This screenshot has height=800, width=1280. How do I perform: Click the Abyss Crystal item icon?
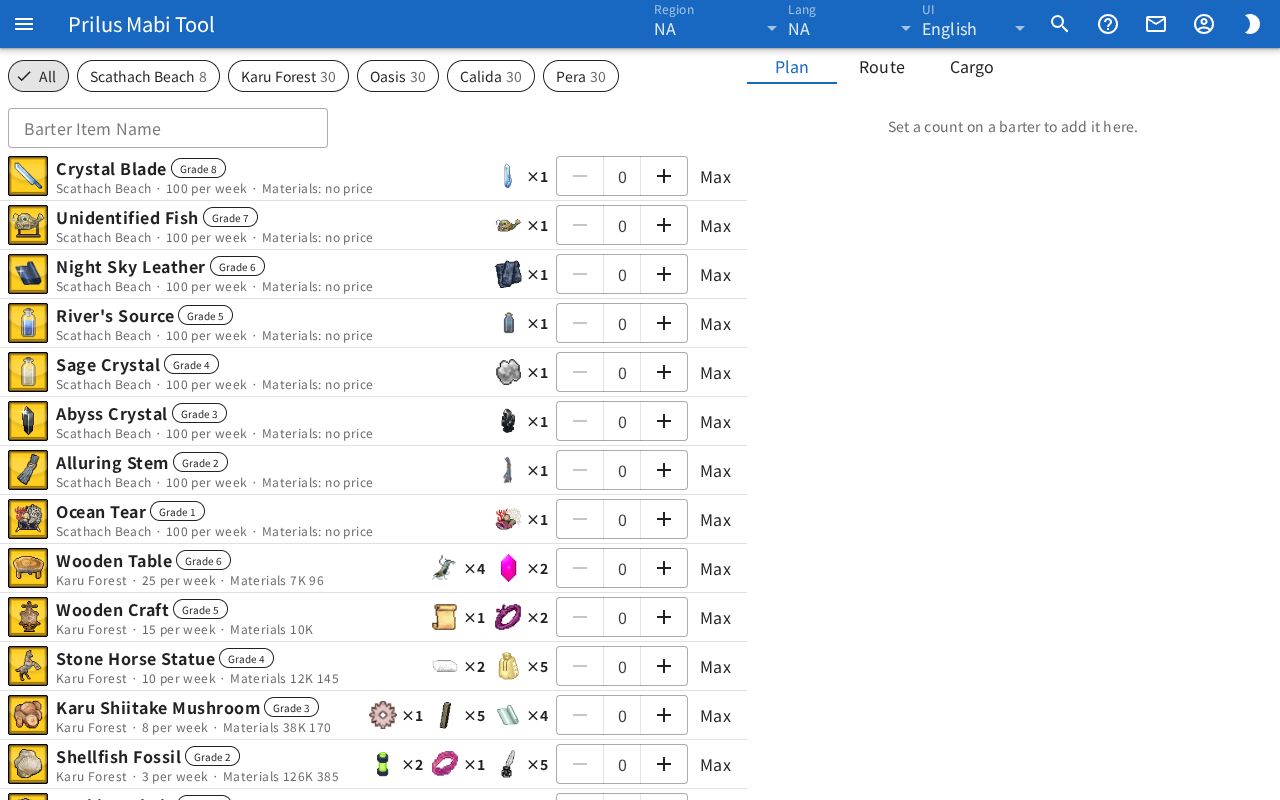click(x=28, y=421)
